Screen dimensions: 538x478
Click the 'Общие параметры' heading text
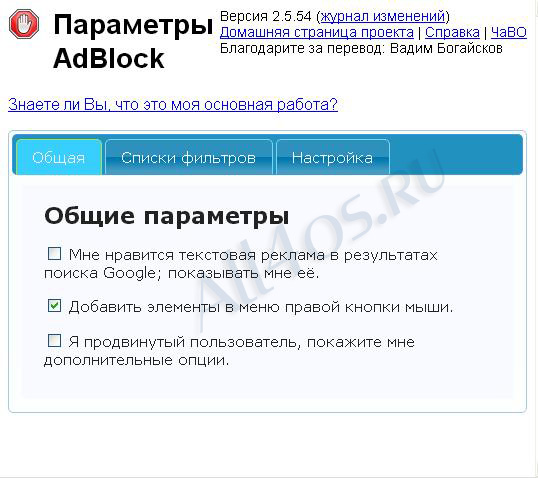(x=167, y=217)
